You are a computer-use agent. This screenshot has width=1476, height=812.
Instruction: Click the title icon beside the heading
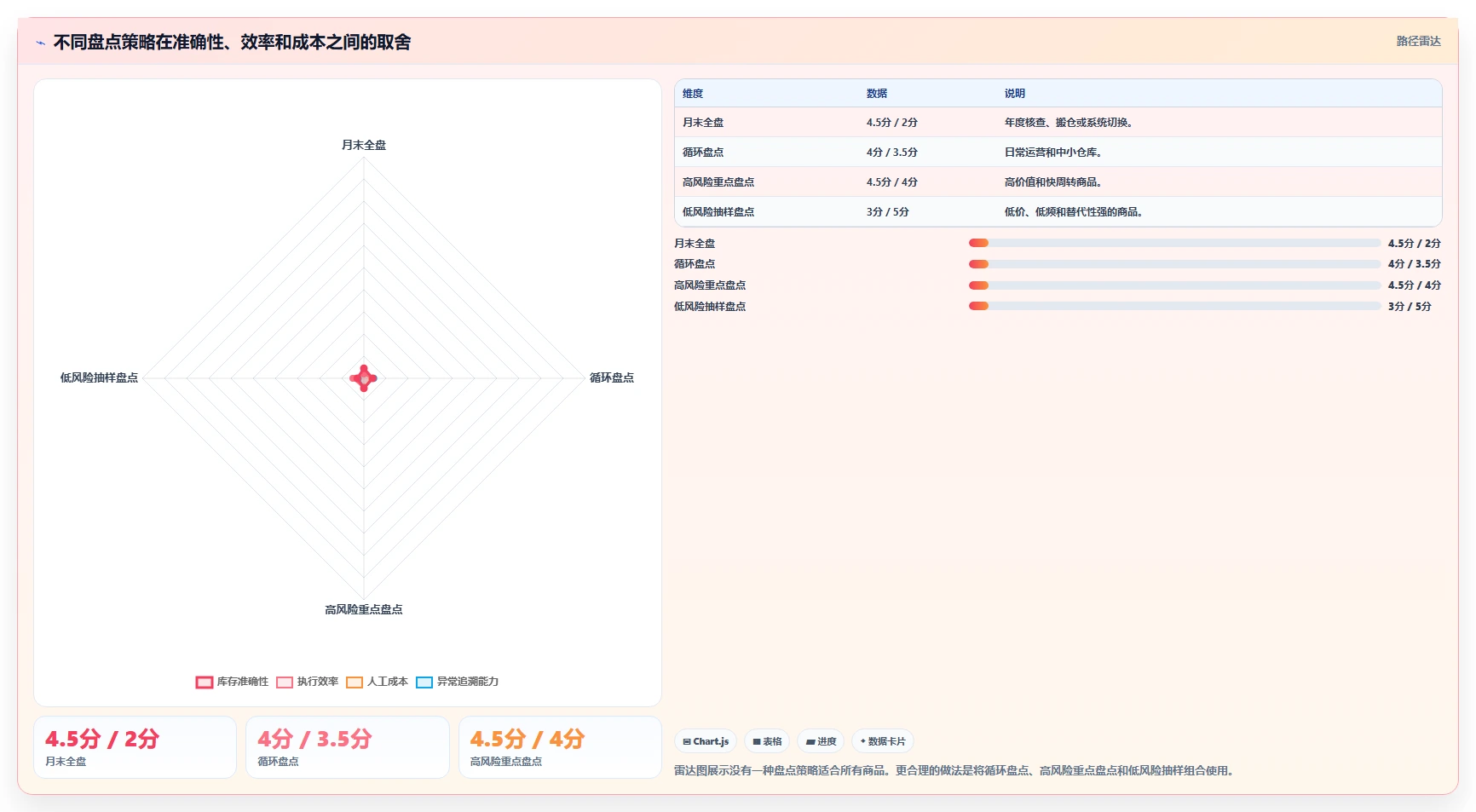coord(40,43)
